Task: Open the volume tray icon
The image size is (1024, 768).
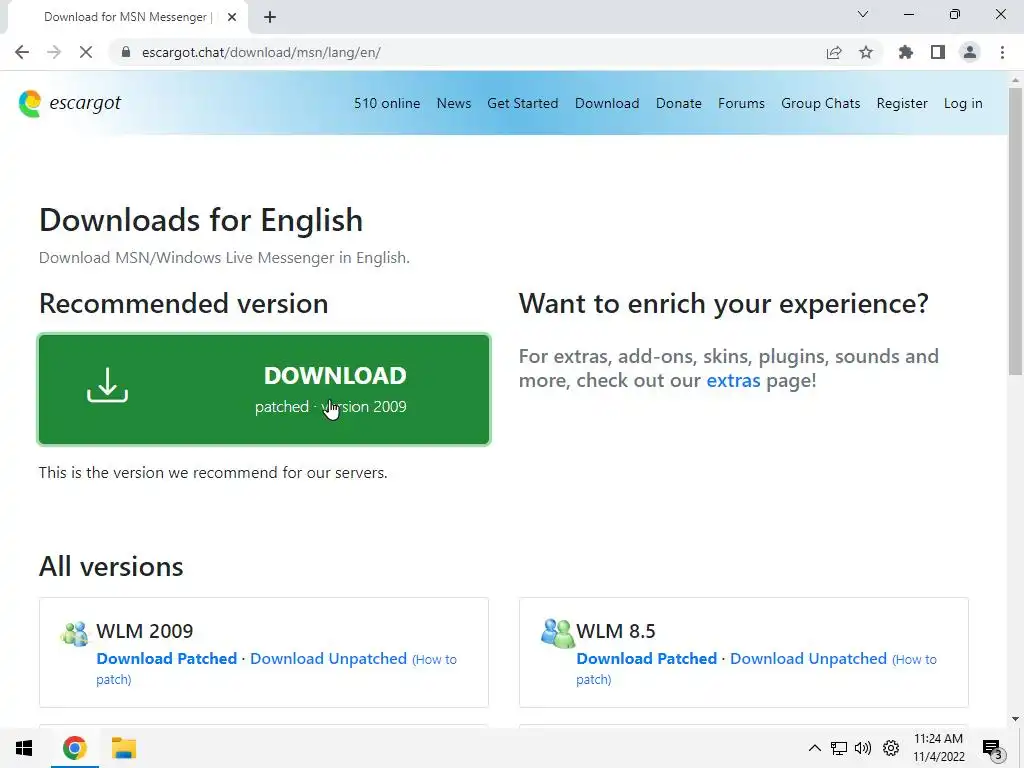Action: (863, 748)
